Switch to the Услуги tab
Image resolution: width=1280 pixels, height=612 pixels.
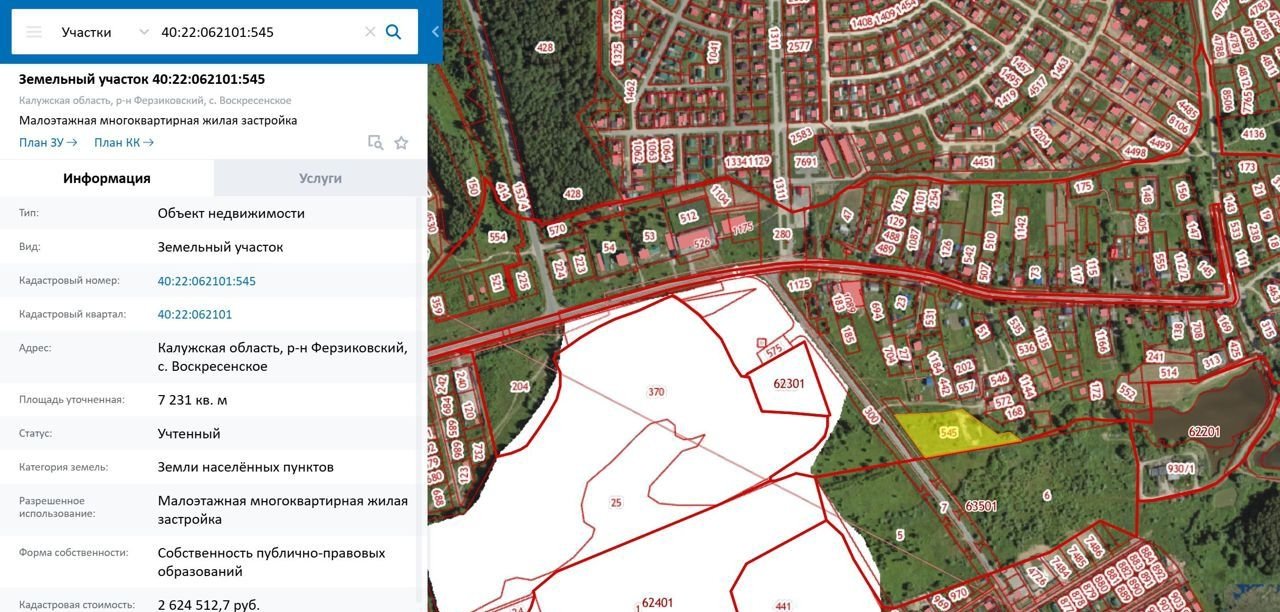pos(320,178)
